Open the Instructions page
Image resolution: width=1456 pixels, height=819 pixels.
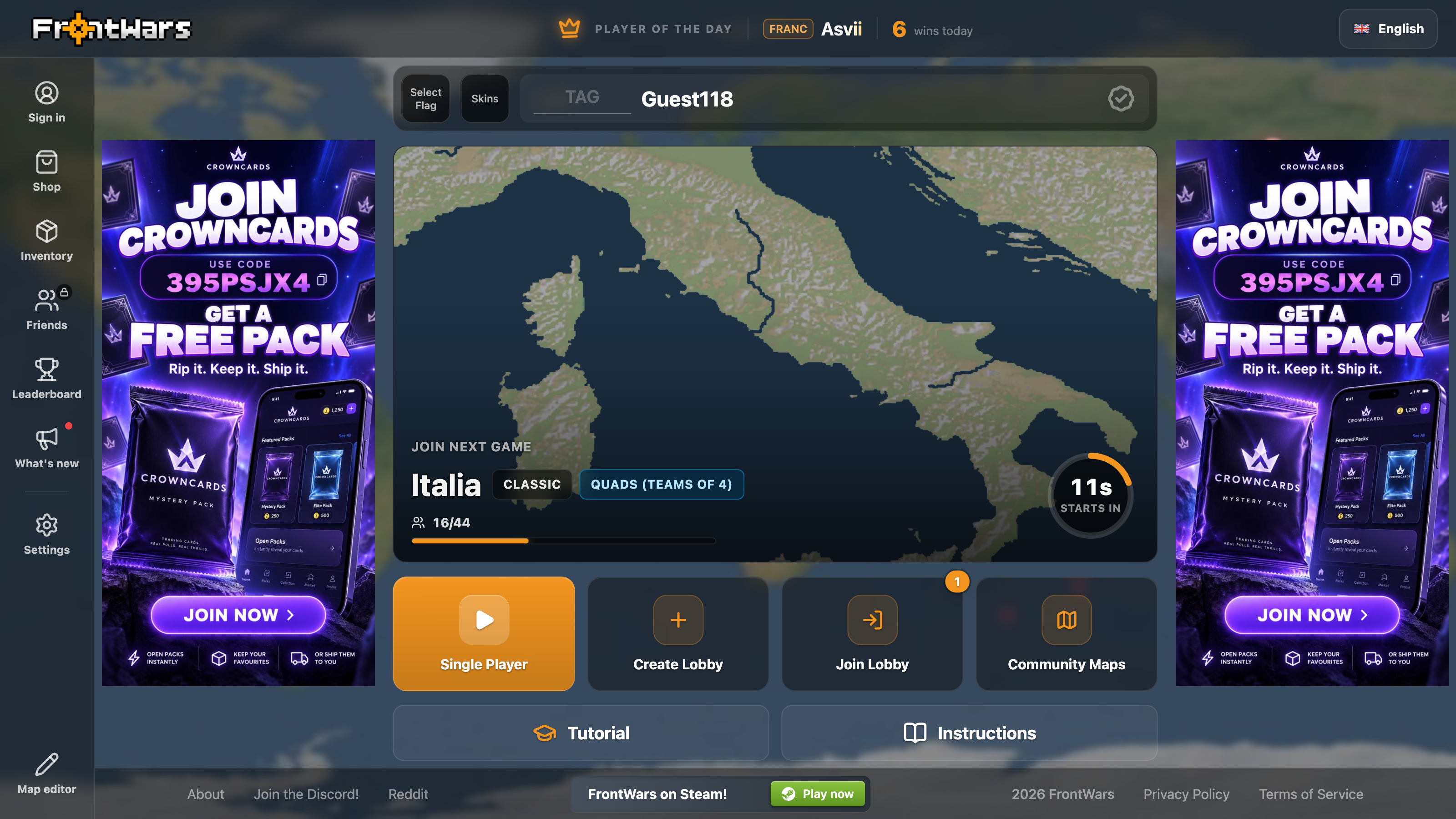[x=969, y=733]
